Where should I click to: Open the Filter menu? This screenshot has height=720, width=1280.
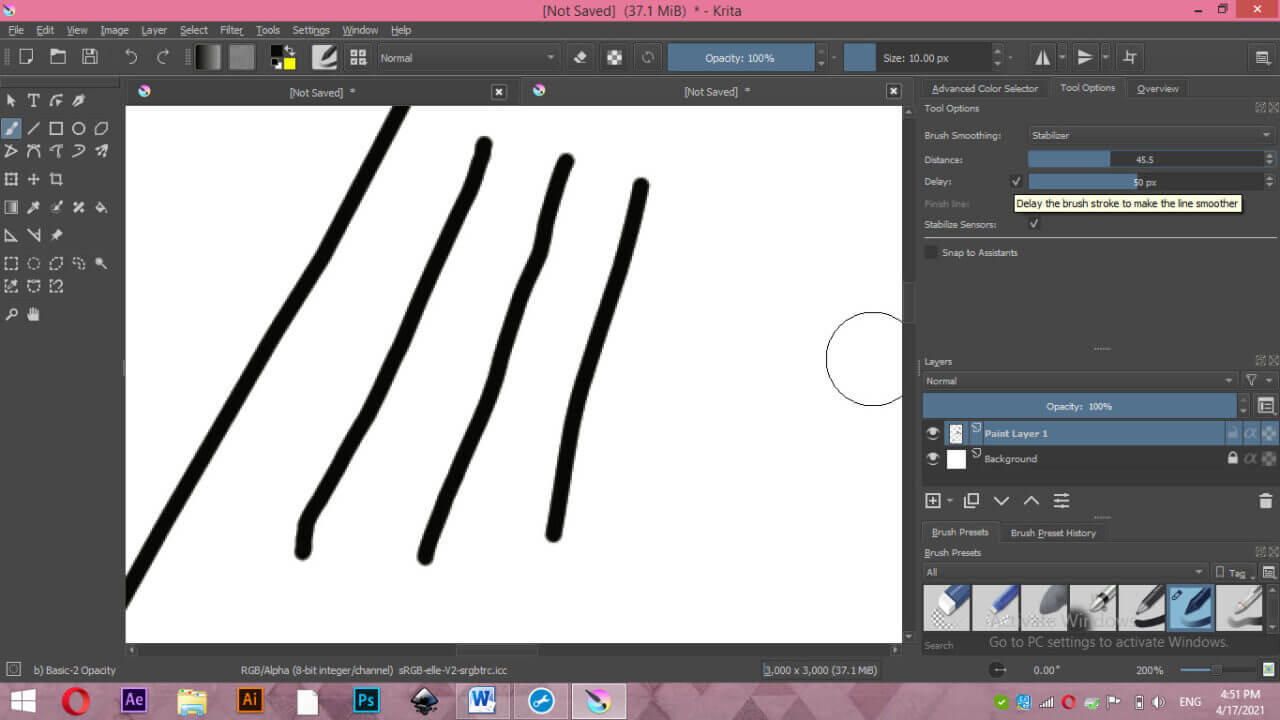pos(231,29)
